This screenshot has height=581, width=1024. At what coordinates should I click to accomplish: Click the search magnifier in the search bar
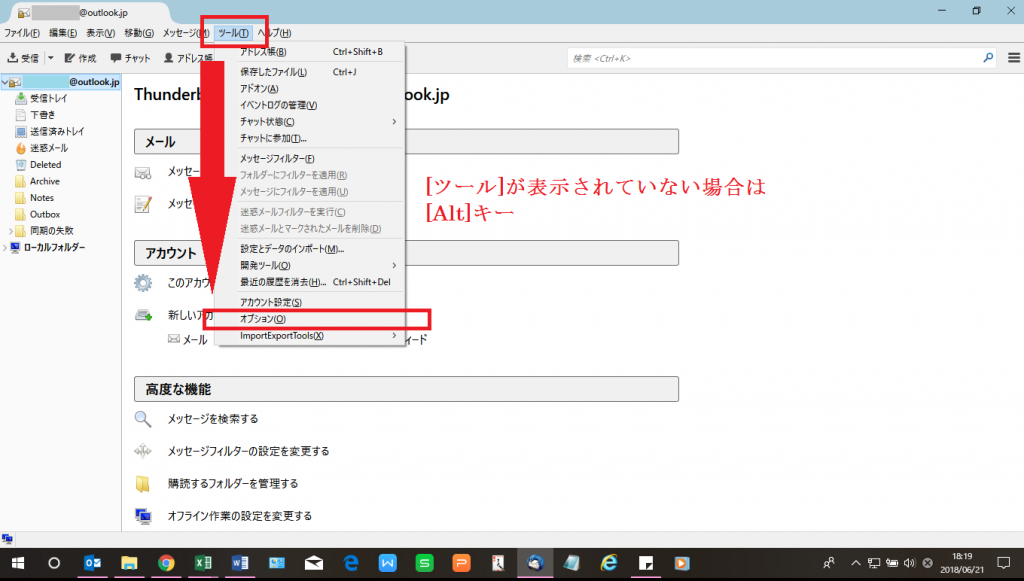pos(988,57)
